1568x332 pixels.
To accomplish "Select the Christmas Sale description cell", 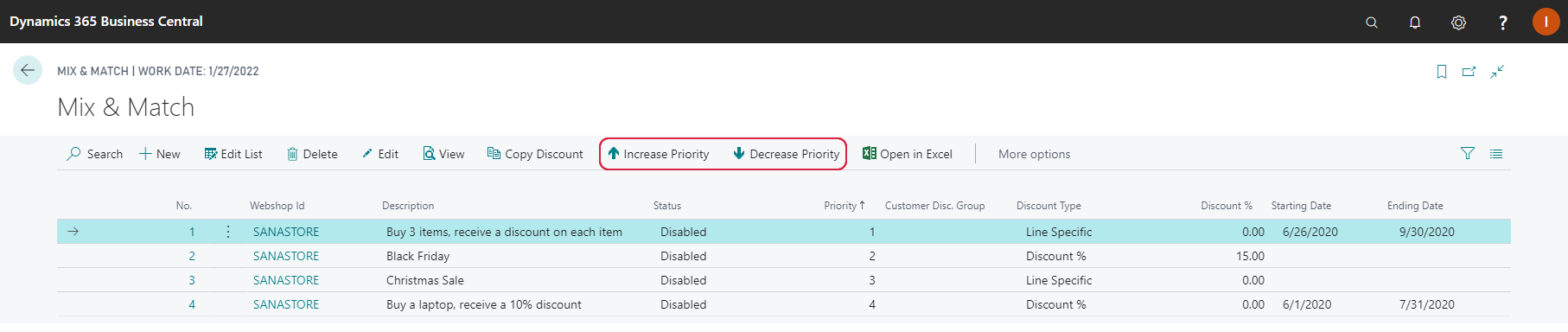I will coord(425,280).
